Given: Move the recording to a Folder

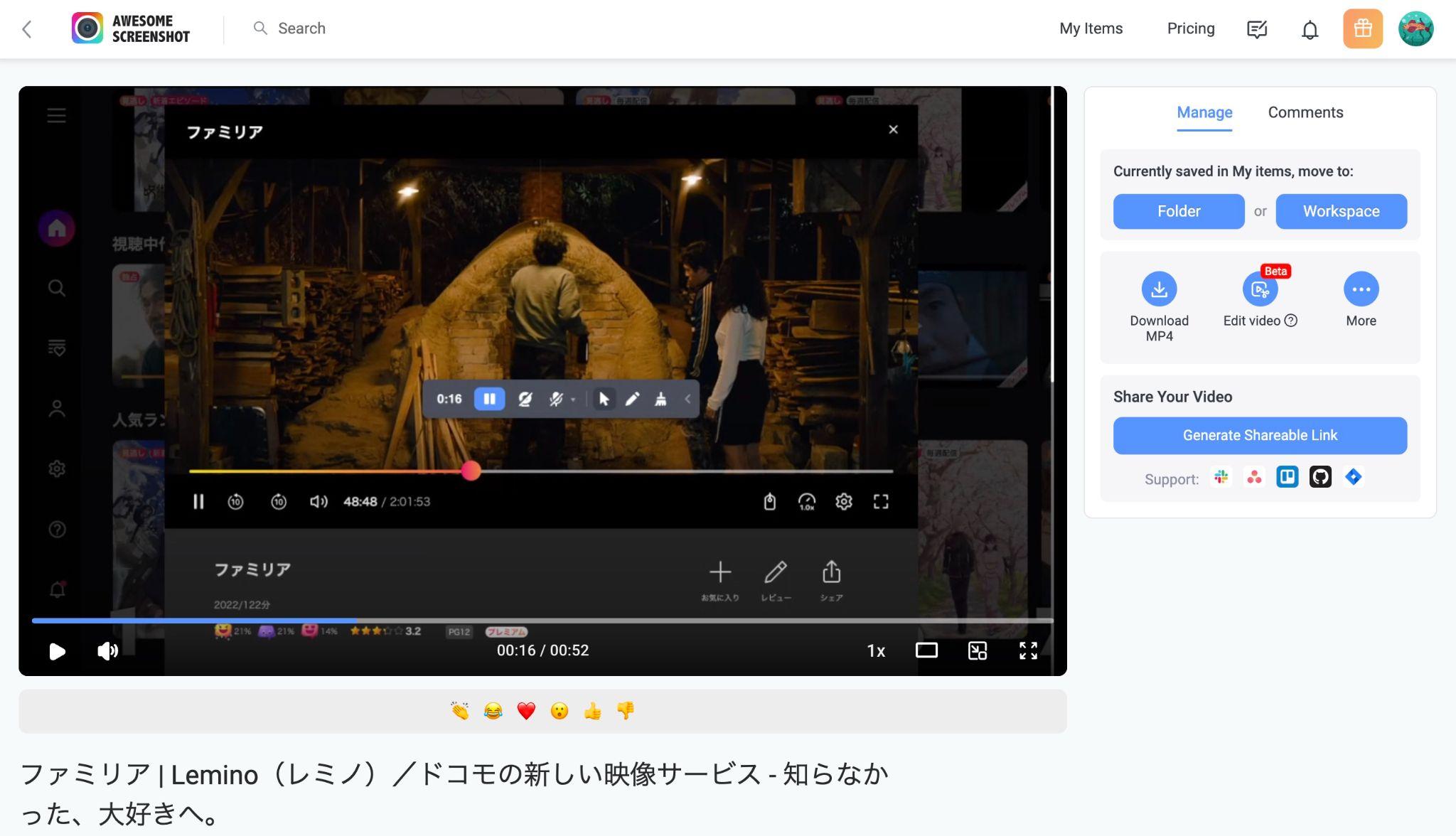Looking at the screenshot, I should pyautogui.click(x=1179, y=211).
